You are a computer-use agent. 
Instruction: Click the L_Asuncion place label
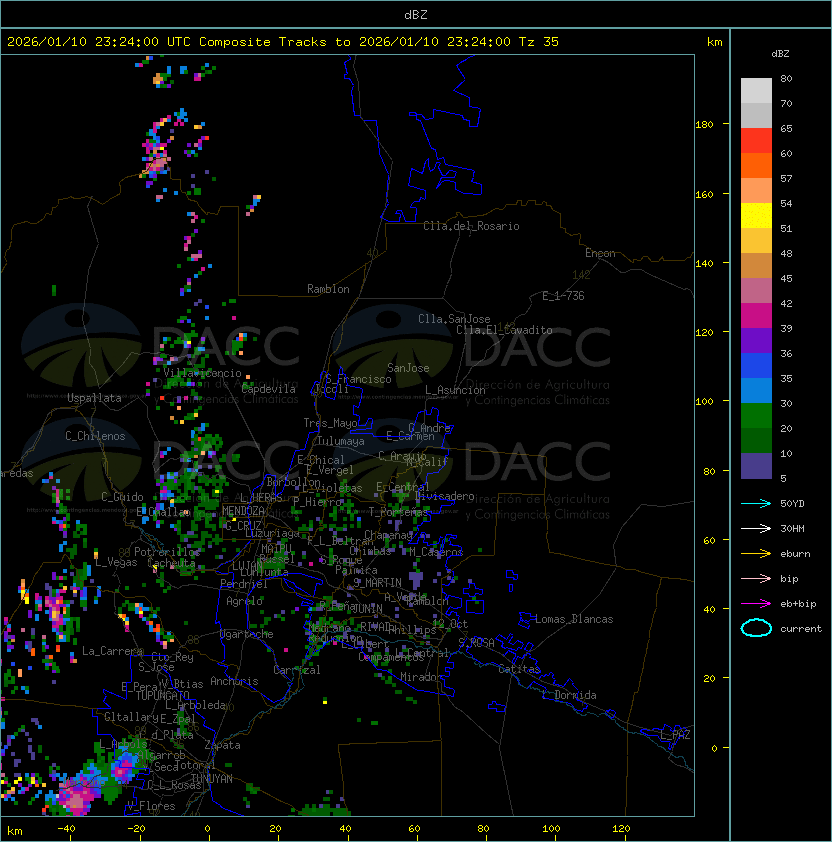coord(455,390)
